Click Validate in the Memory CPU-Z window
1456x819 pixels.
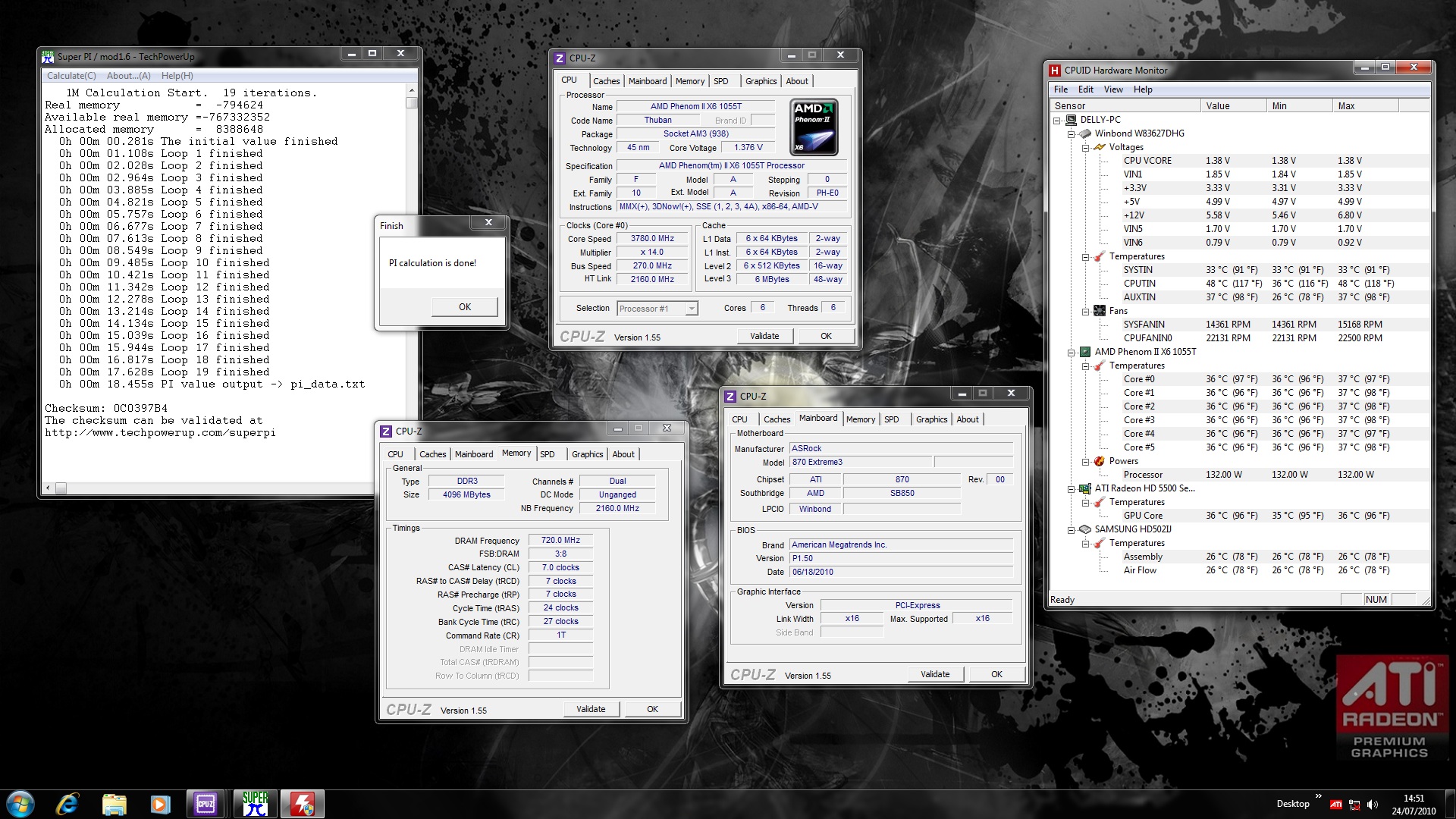point(591,709)
